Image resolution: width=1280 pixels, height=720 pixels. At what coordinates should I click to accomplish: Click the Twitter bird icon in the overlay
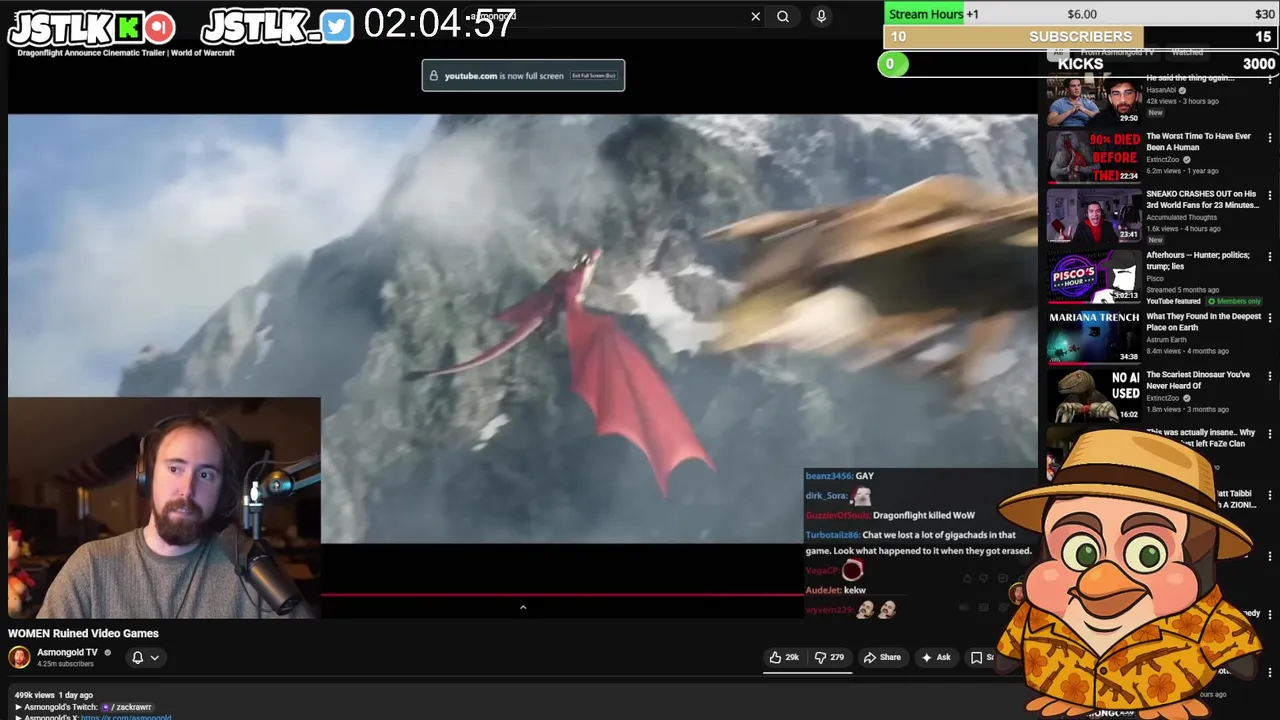tap(337, 27)
